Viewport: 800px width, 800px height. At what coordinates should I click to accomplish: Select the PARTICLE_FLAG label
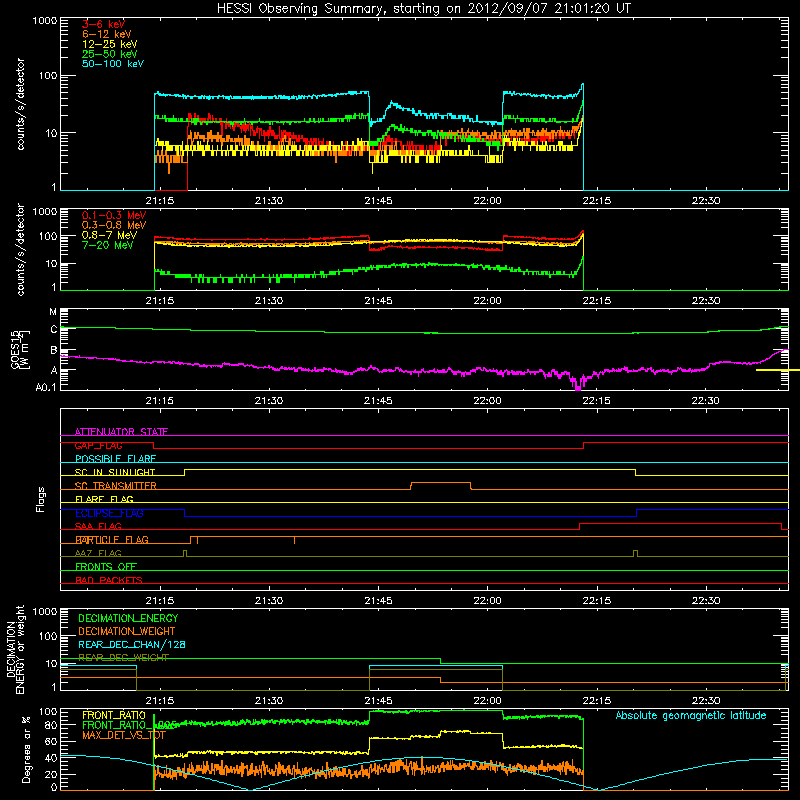coord(112,540)
